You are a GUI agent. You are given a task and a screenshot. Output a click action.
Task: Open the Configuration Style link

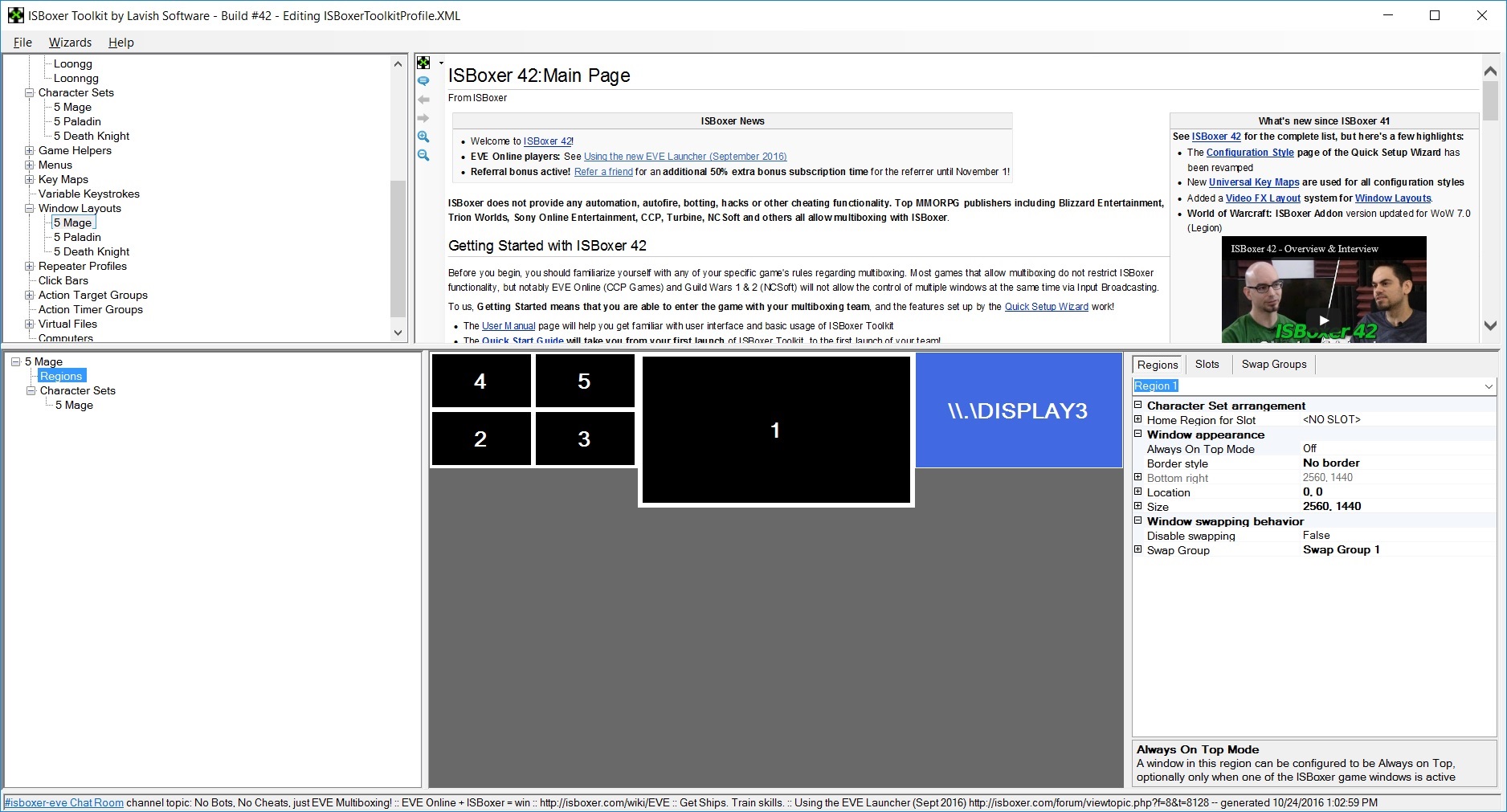(1250, 153)
